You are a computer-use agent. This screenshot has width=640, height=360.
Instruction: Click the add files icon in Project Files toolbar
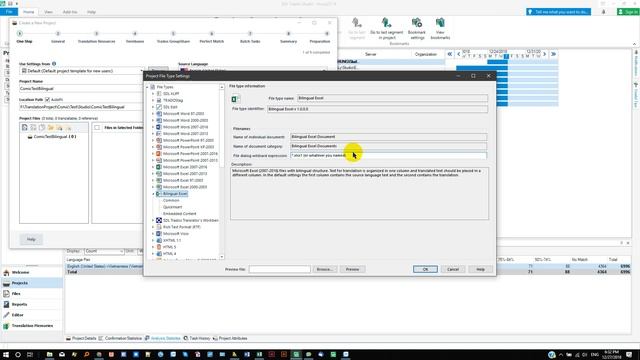24,128
